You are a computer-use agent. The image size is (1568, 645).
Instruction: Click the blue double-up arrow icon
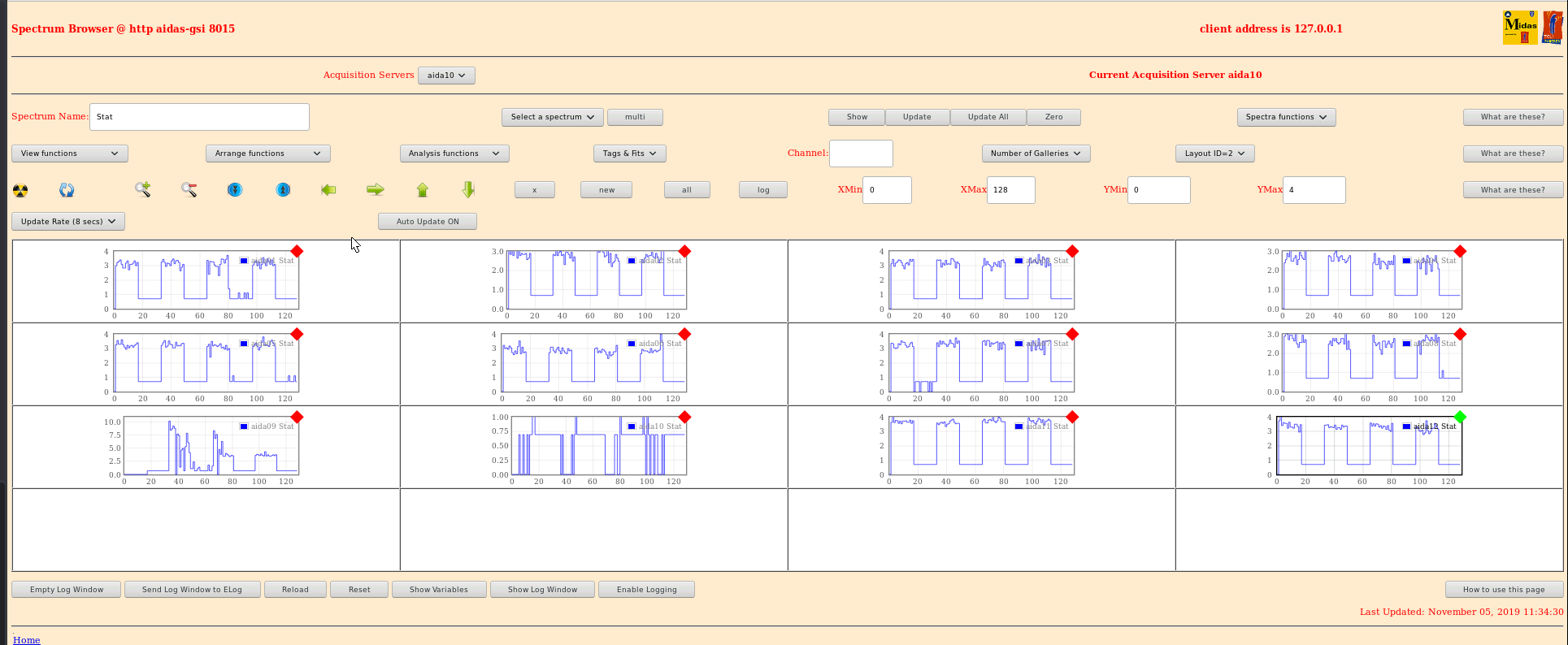point(283,189)
